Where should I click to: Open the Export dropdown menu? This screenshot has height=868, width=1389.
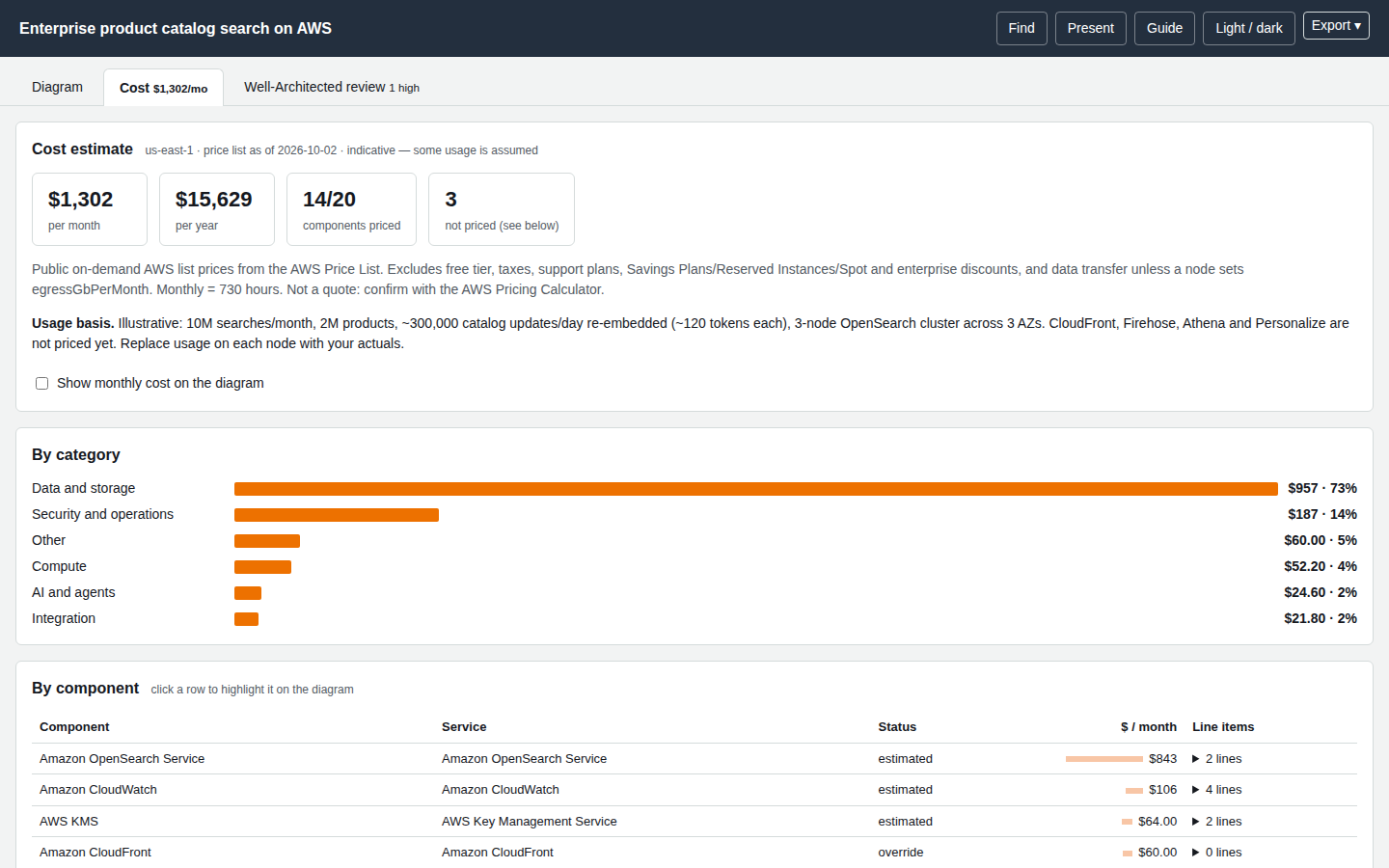(x=1336, y=26)
